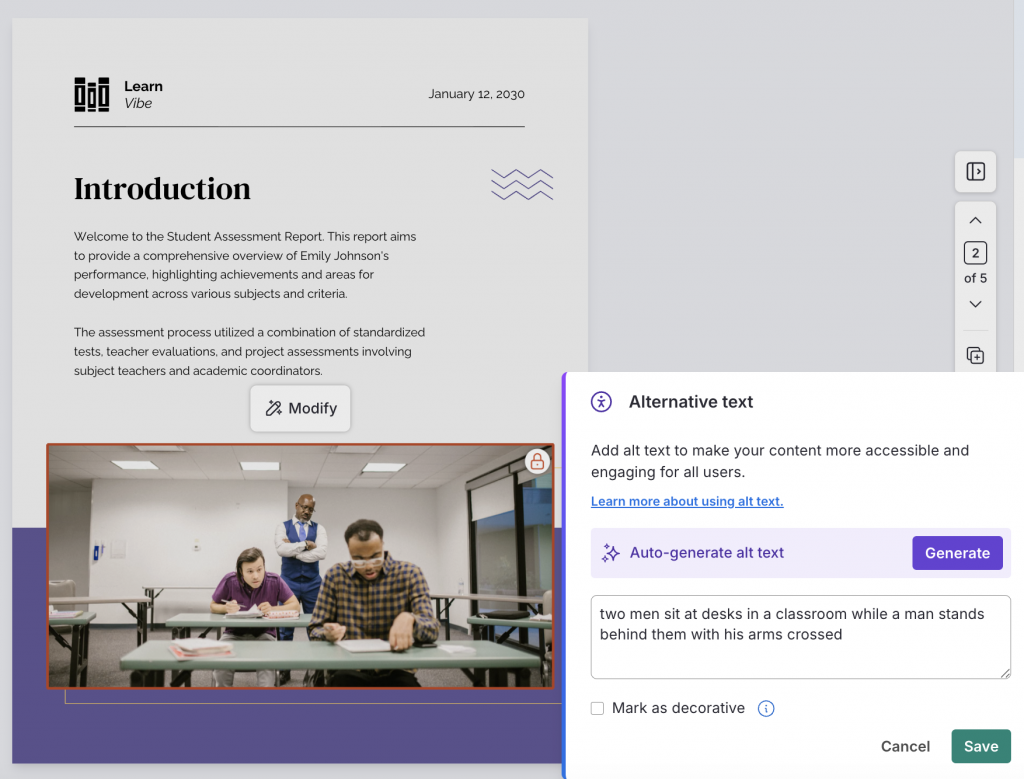Click the lock icon on the image
Screen dimensions: 1024x779
point(537,462)
